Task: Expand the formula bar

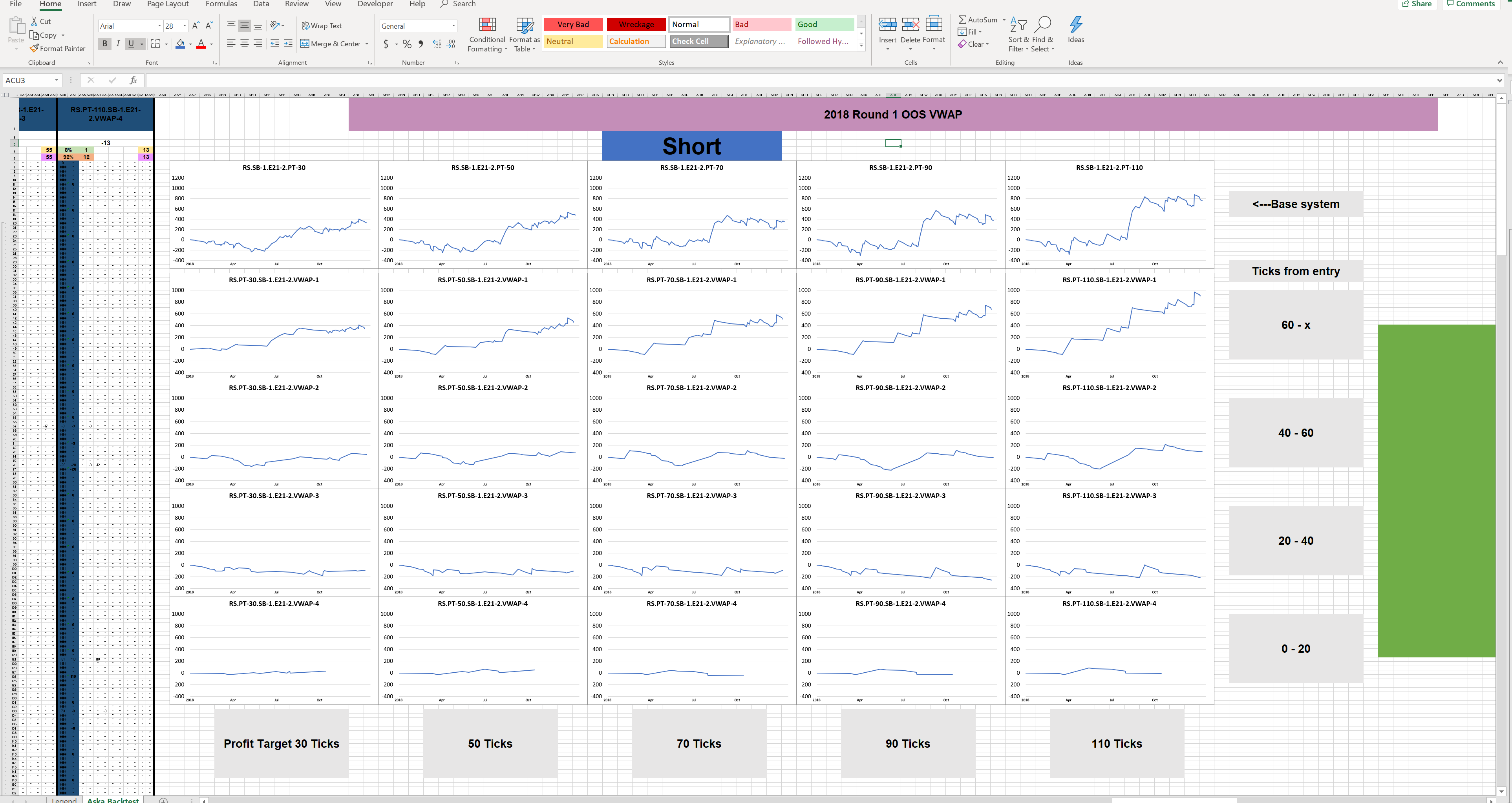Action: tap(1499, 80)
